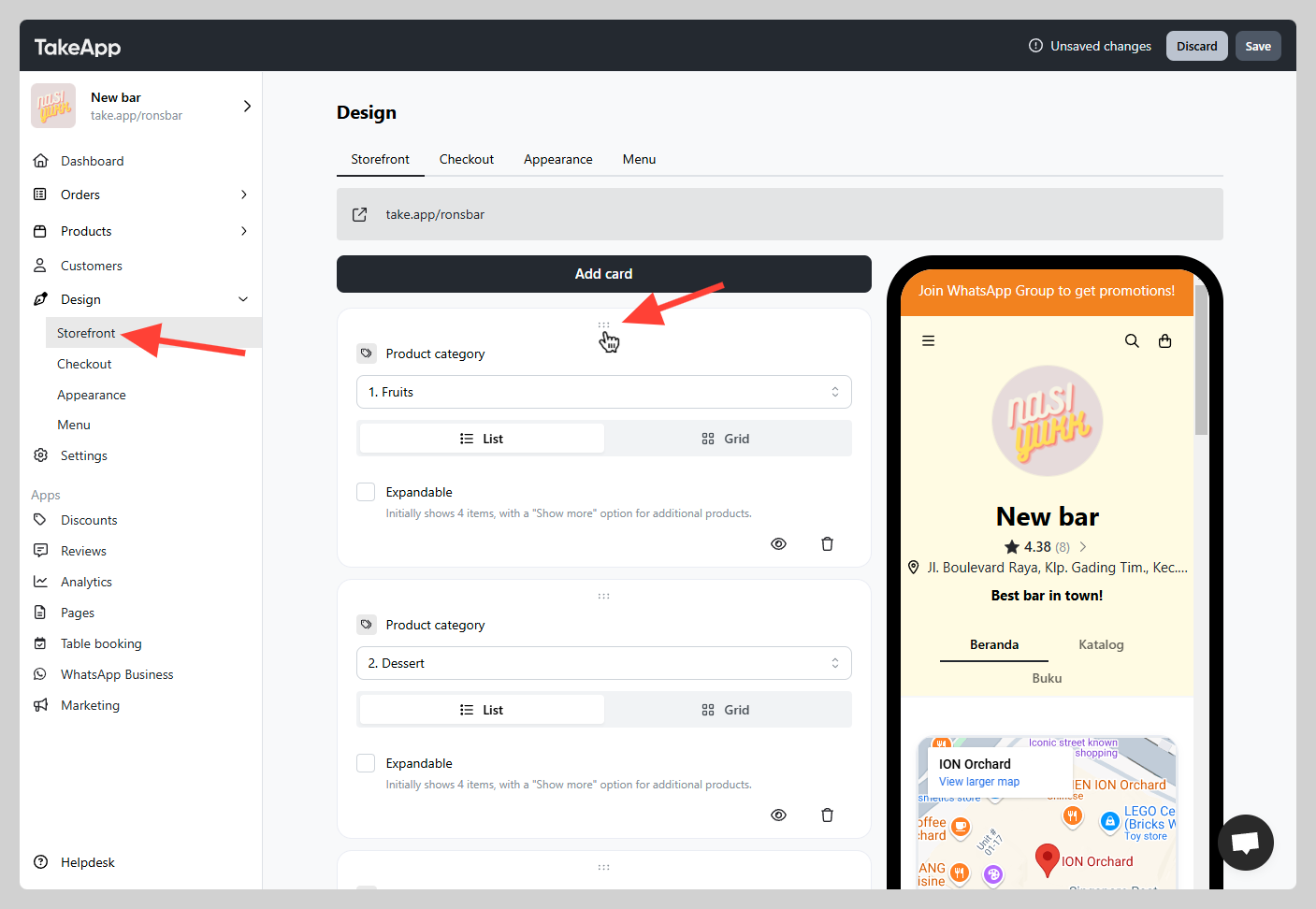Click 'View larger map' link in preview

point(979,782)
